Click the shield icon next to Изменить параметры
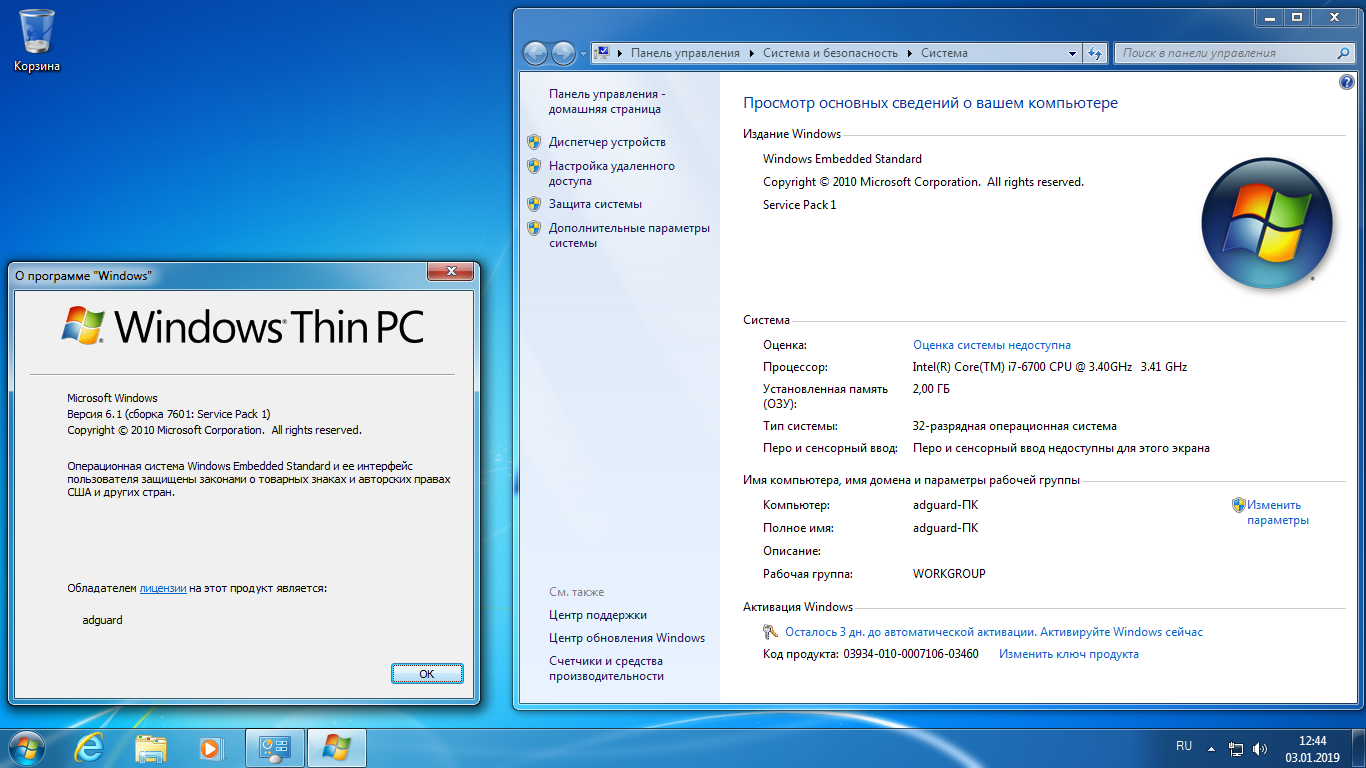 (1238, 505)
